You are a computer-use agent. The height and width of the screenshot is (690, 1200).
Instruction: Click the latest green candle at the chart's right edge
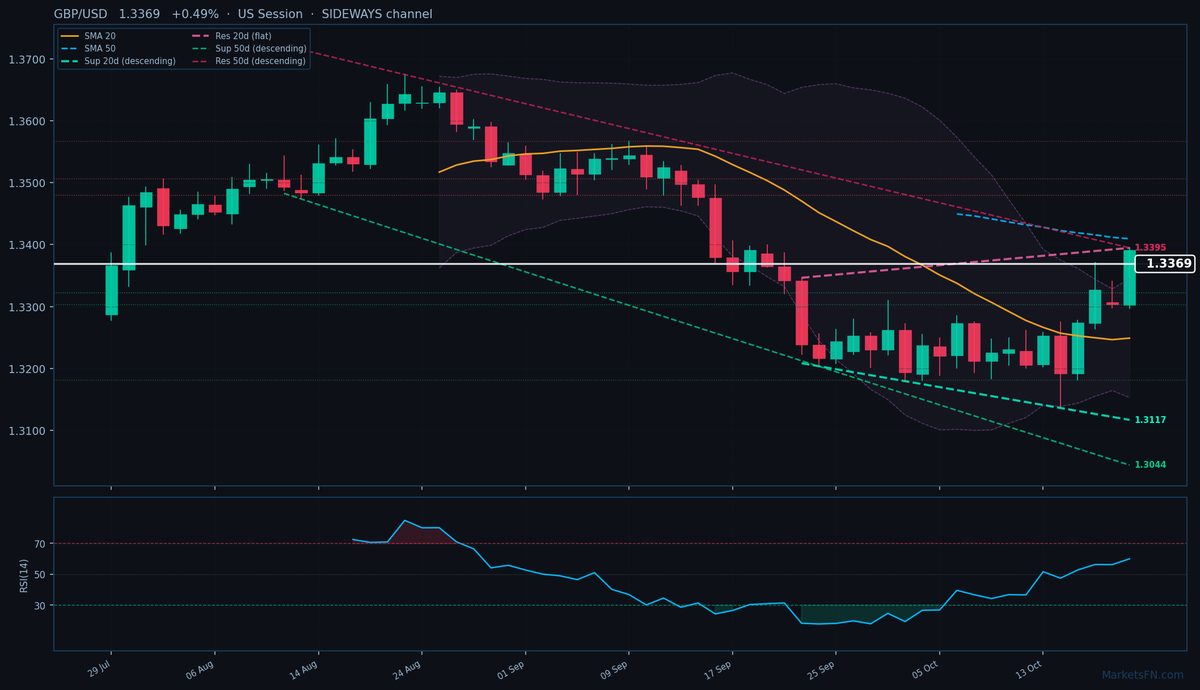click(x=1129, y=277)
